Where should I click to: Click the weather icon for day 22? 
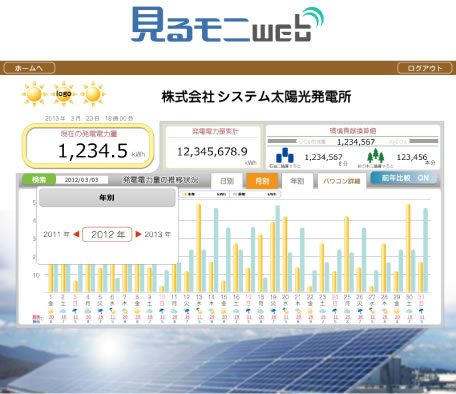[x=310, y=311]
